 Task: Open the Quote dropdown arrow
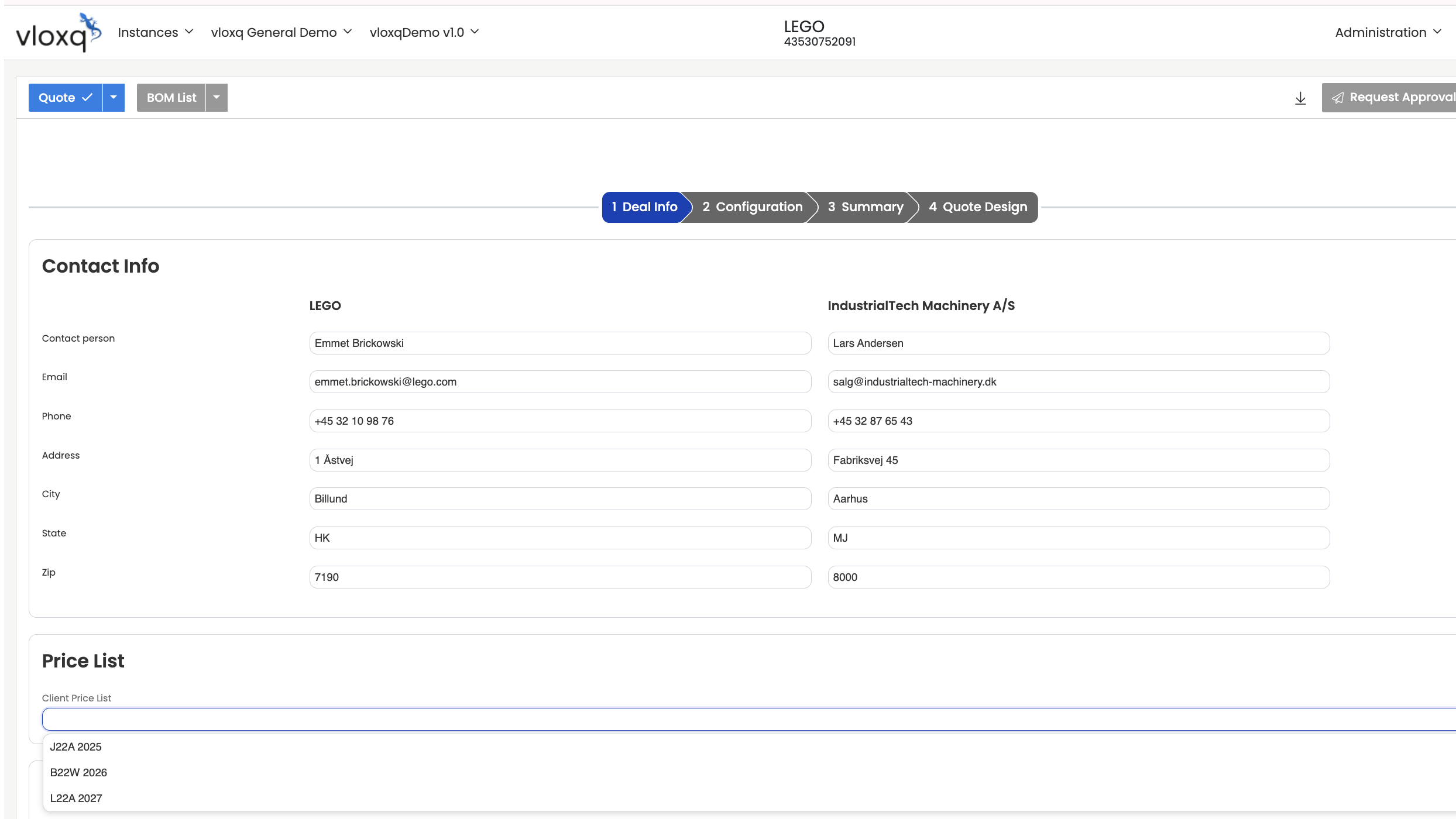coord(114,98)
